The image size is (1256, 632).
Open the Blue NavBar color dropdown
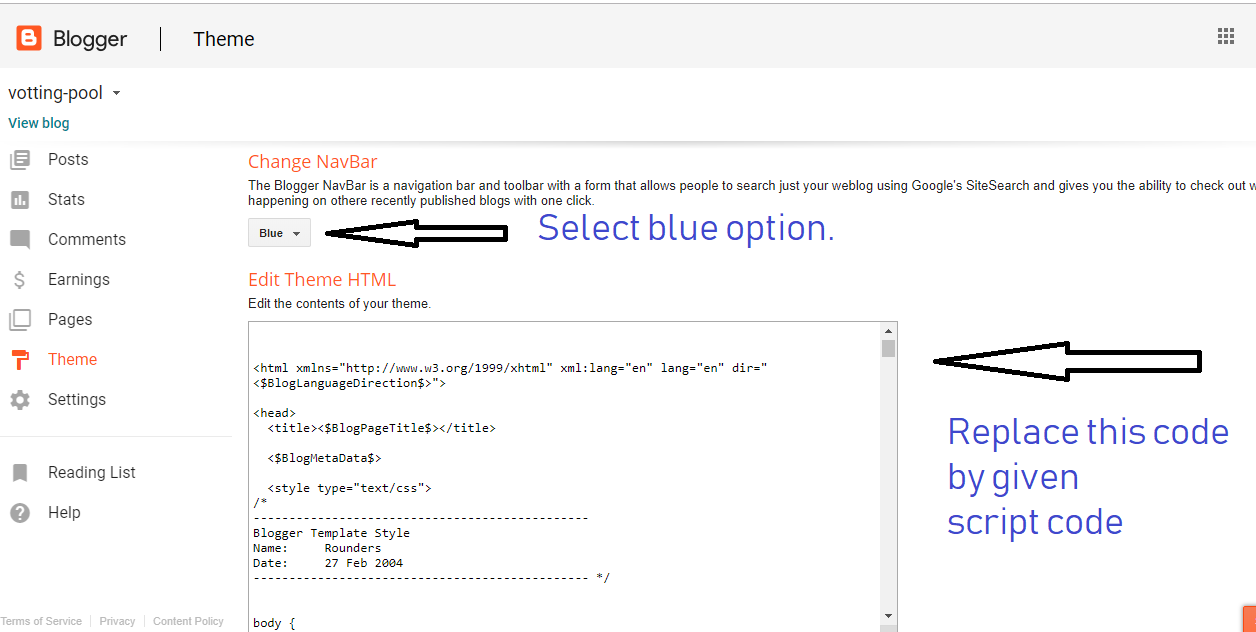click(x=279, y=233)
